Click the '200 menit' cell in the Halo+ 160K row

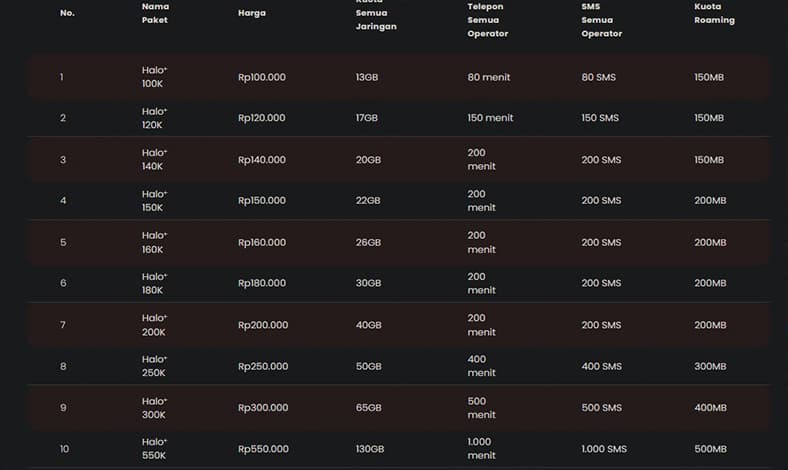click(x=481, y=242)
